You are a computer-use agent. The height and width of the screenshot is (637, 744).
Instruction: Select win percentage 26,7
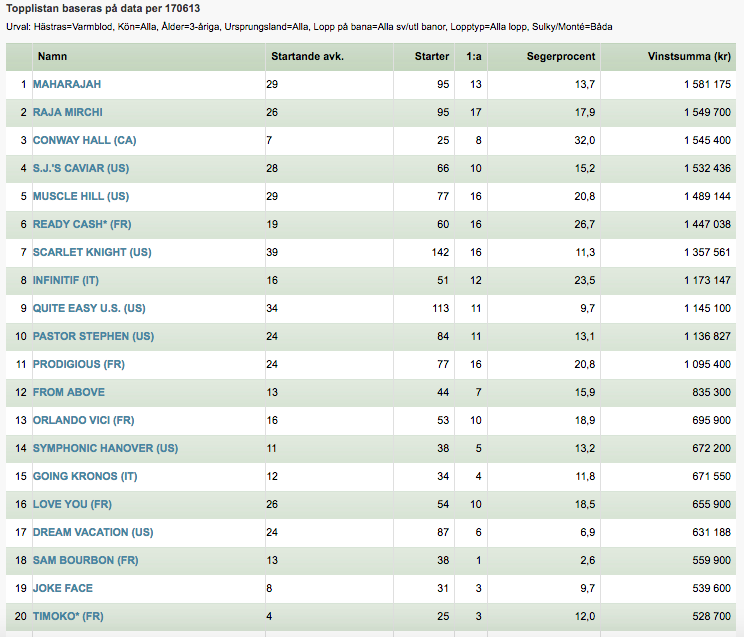click(585, 225)
